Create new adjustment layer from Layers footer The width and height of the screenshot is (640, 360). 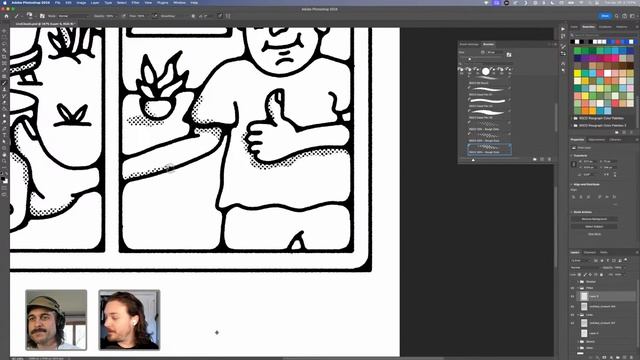tap(611, 358)
